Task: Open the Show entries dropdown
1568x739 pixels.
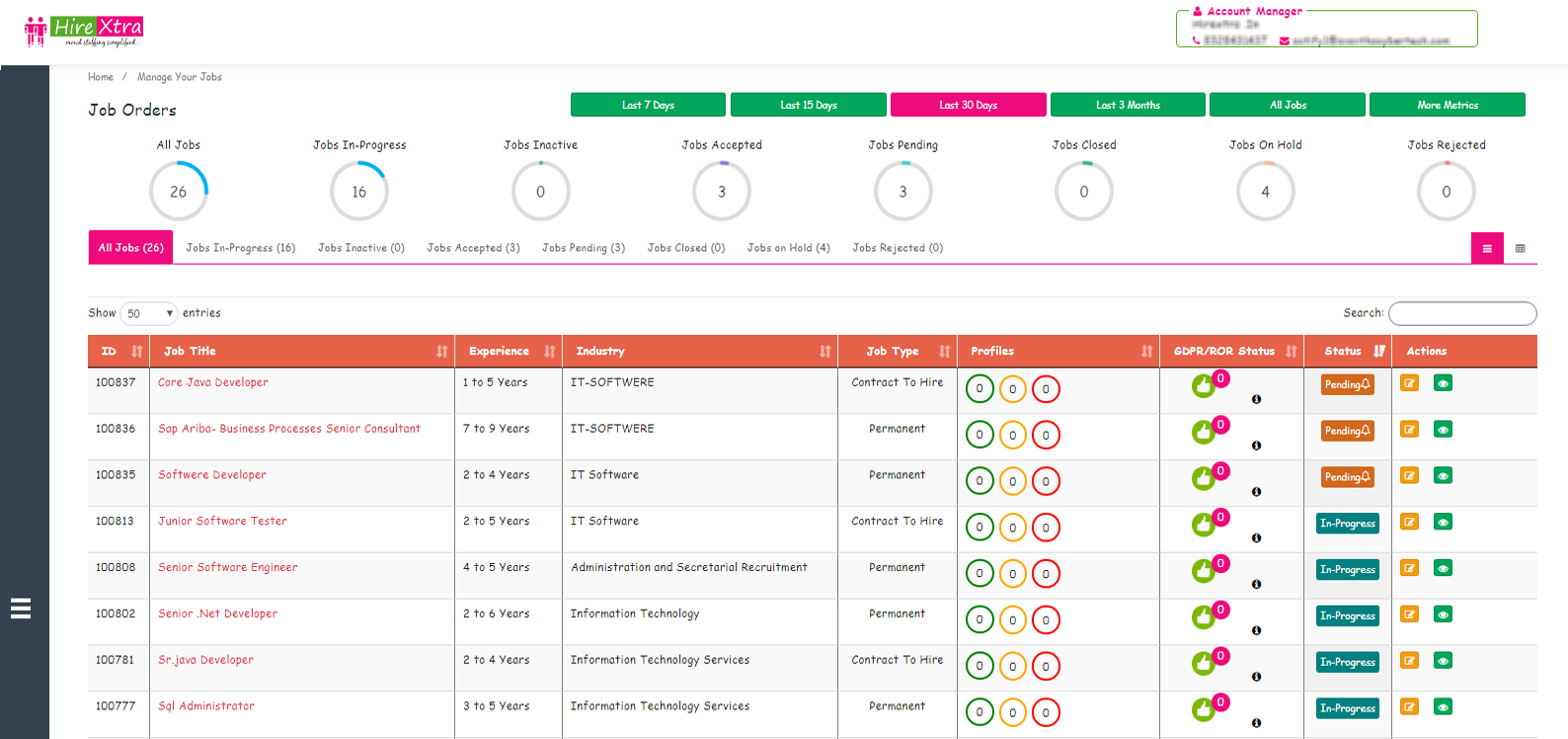Action: (x=149, y=313)
